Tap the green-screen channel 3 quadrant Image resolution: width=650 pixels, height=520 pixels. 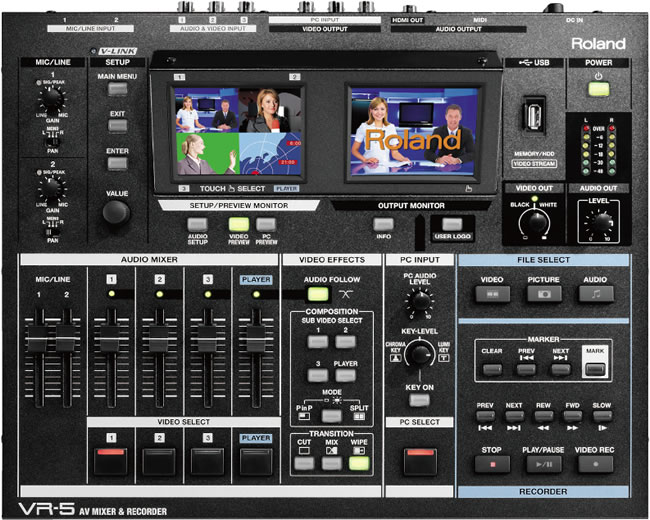click(207, 153)
